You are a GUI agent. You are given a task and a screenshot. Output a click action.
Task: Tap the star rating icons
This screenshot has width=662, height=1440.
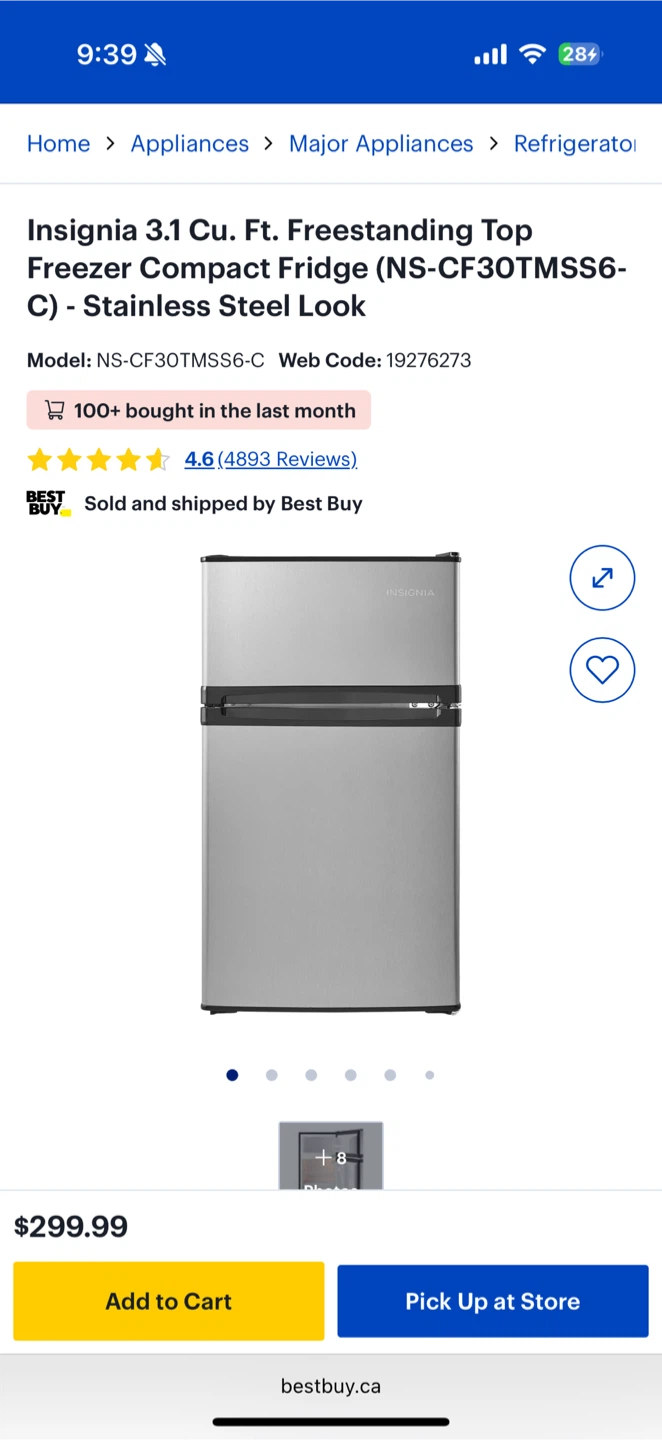tap(98, 460)
